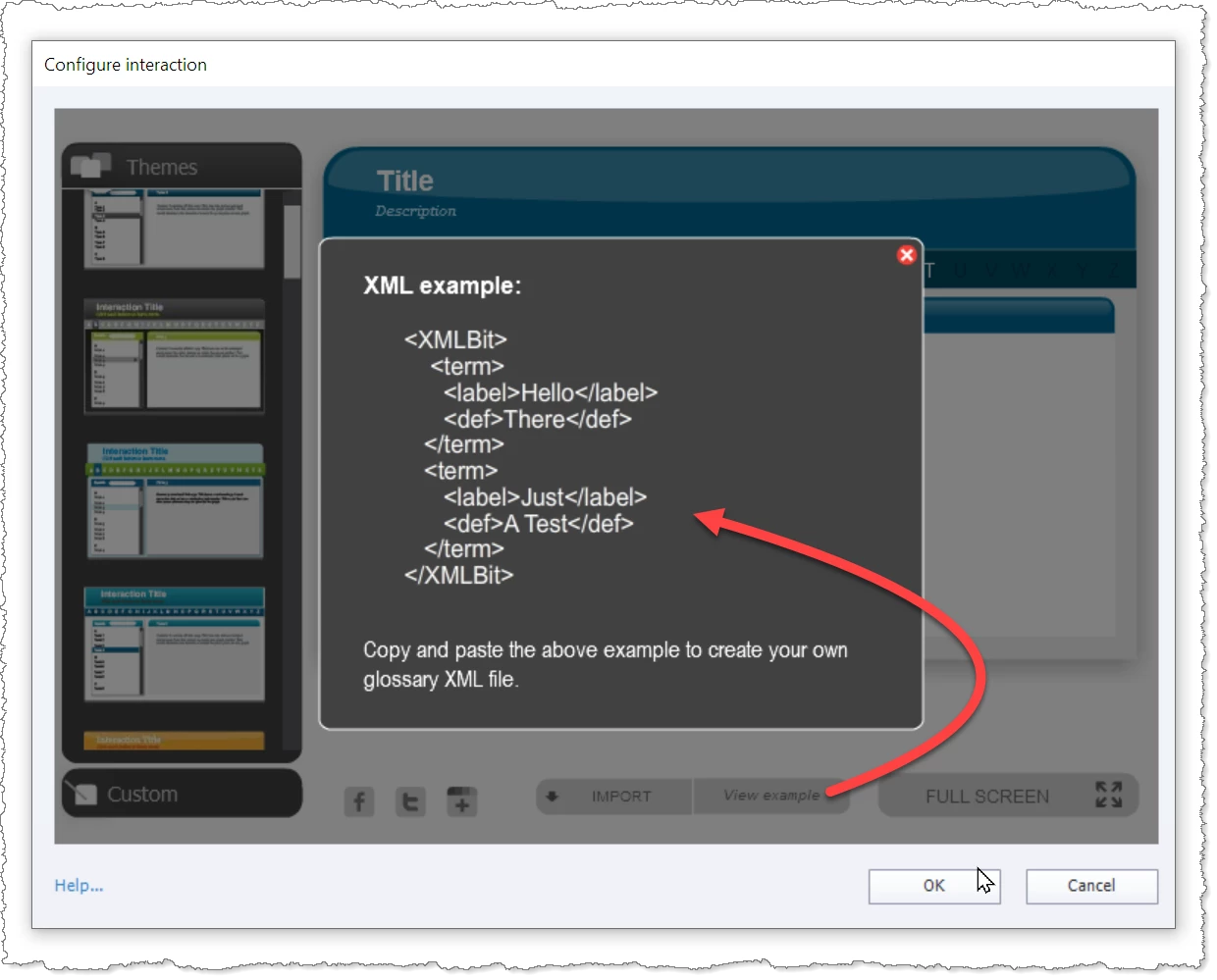This screenshot has height=980, width=1217.
Task: Click the "<label>Just</label>" line
Action: pos(546,497)
